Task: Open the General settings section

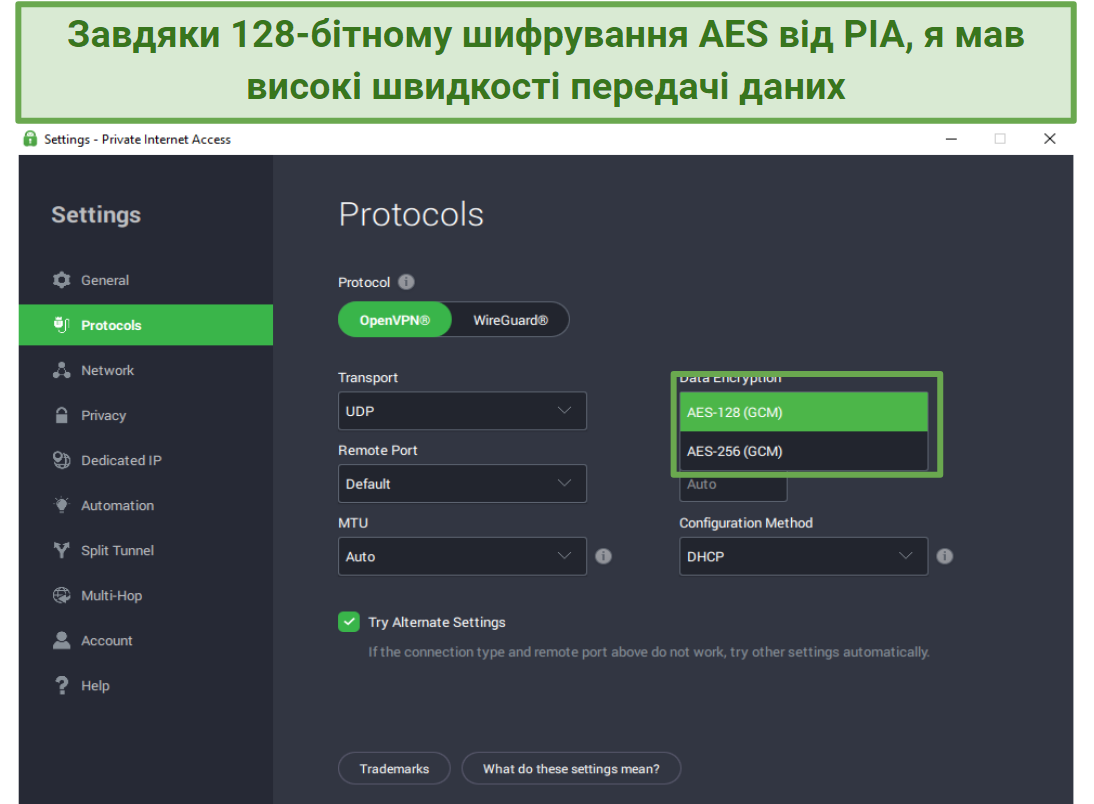Action: [x=146, y=280]
